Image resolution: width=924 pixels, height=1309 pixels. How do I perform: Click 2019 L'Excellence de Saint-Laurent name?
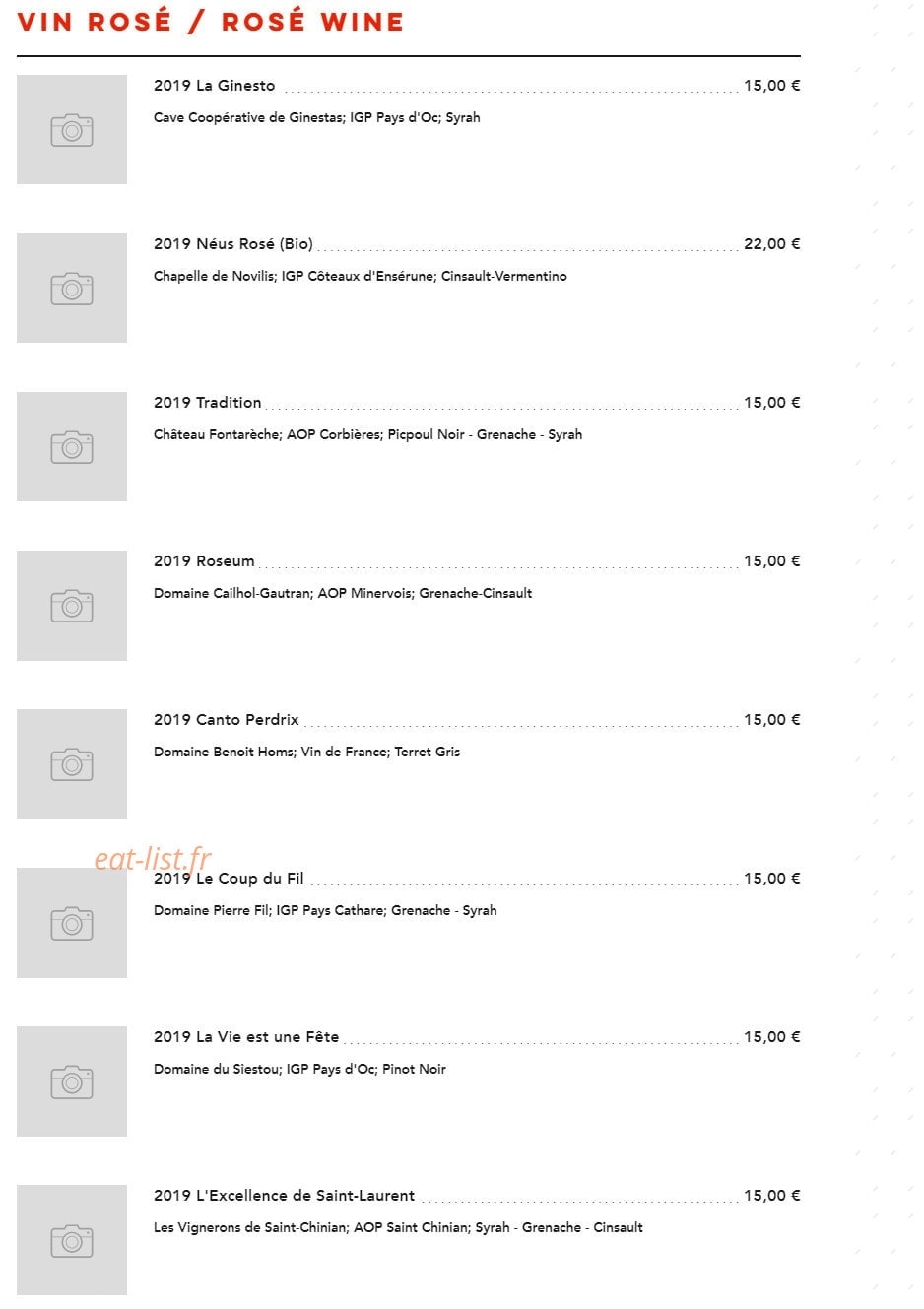(x=285, y=1196)
